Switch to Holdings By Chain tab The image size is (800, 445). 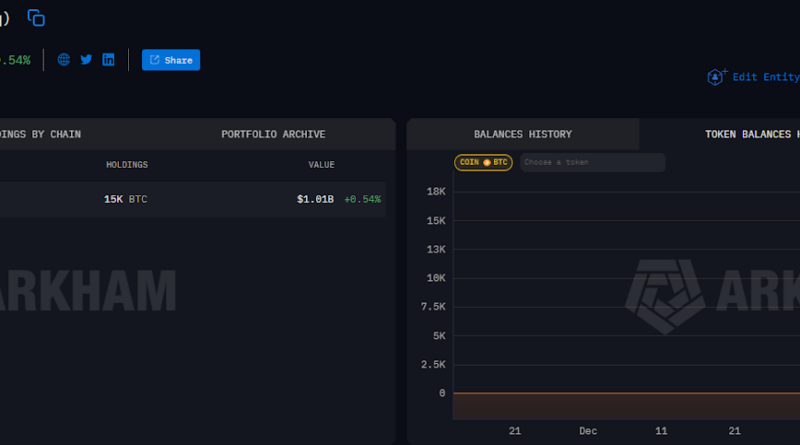[x=40, y=134]
